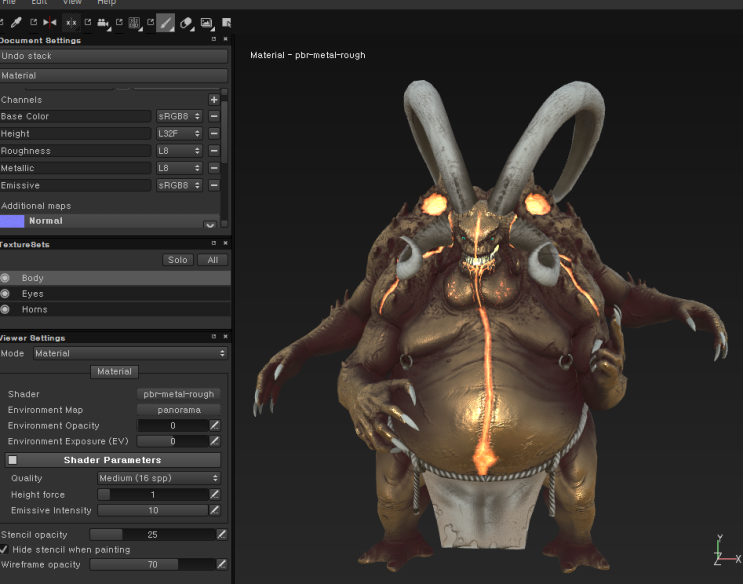This screenshot has width=743, height=584.
Task: Open the Help menu
Action: pyautogui.click(x=106, y=2)
